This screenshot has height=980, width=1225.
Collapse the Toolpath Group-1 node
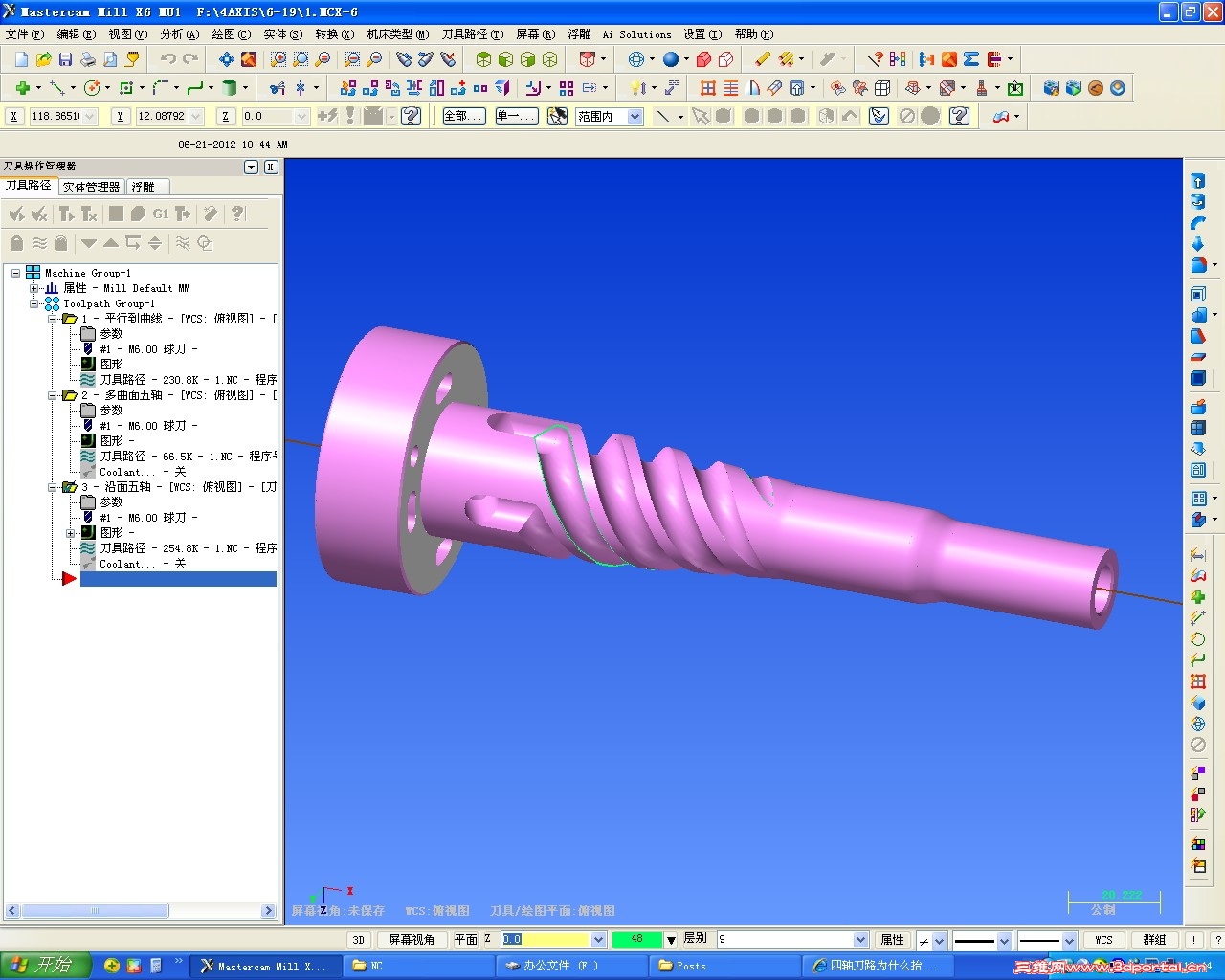[34, 303]
